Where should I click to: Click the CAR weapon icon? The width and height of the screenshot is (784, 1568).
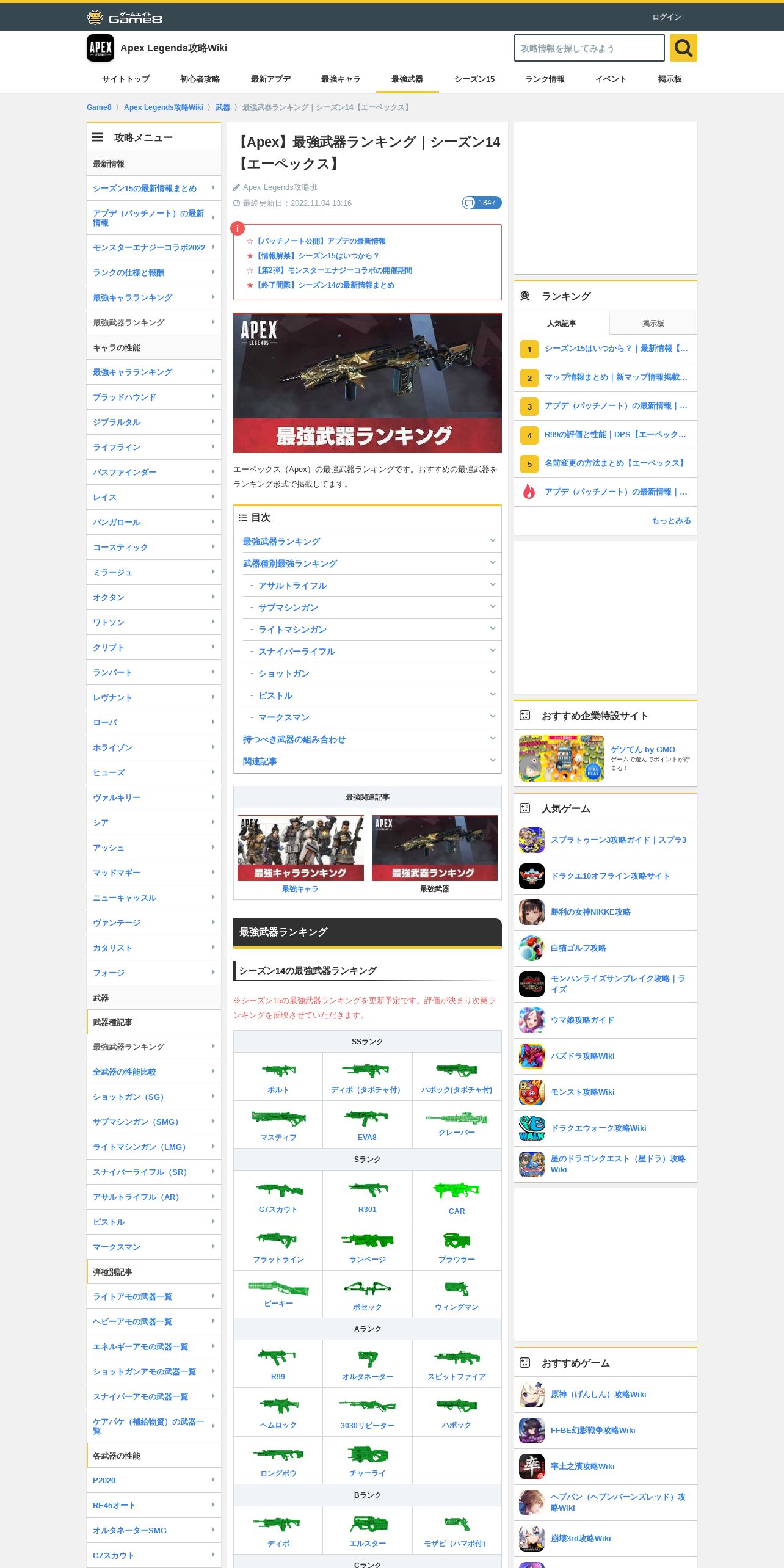point(457,1189)
